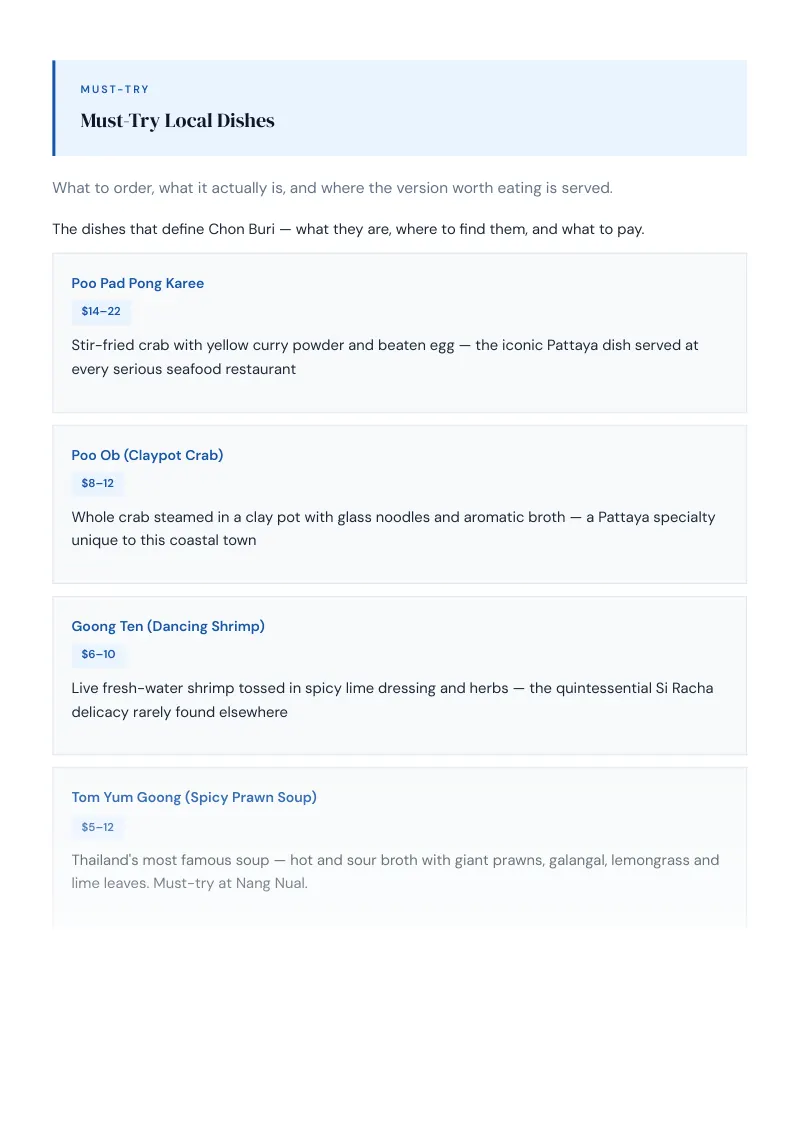
Task: Click the blue accent bar beside heading
Action: [x=53, y=108]
